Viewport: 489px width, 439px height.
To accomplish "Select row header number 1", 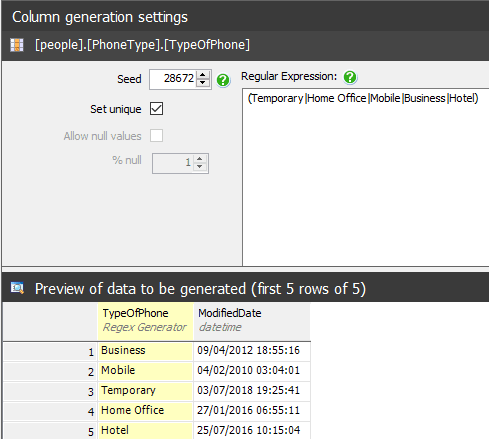I will tap(50, 351).
